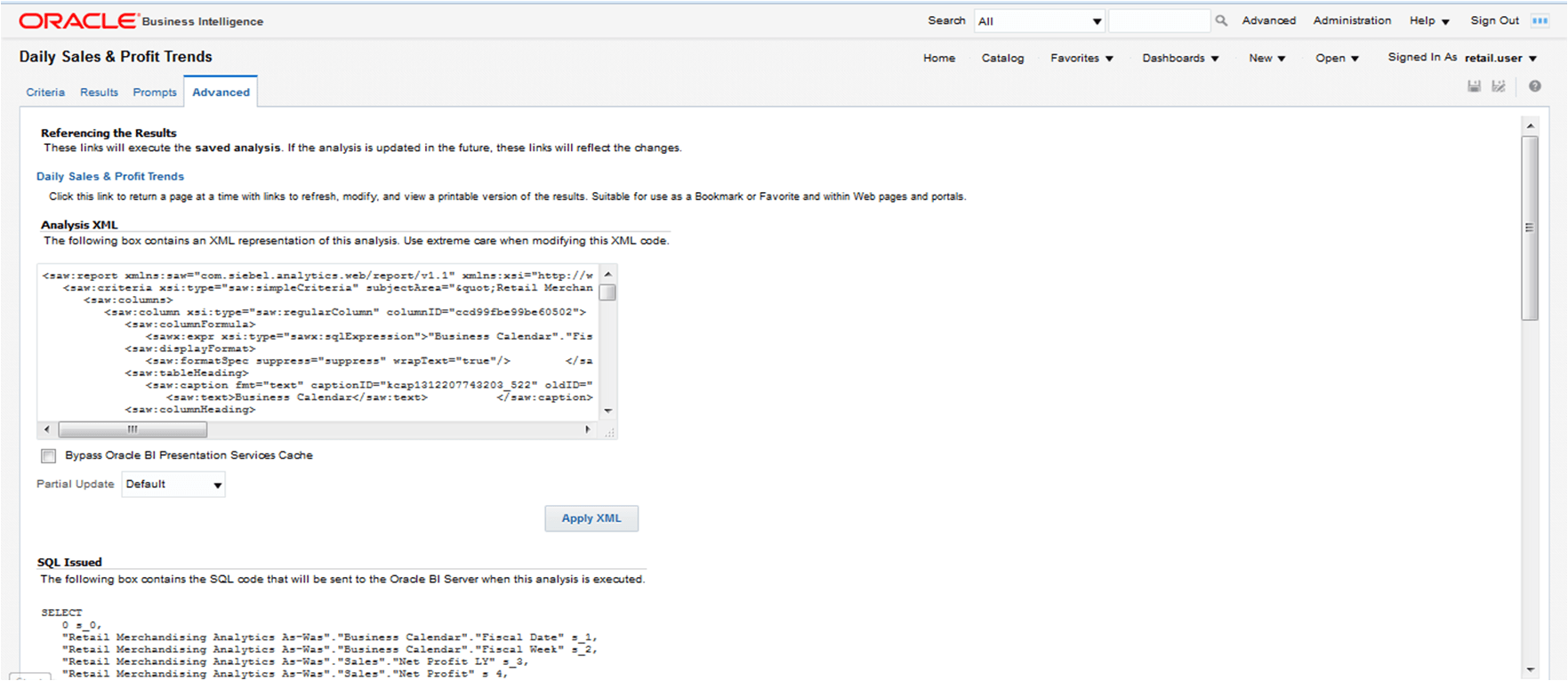The height and width of the screenshot is (681, 1568).
Task: Toggle Bypass Oracle BI Presentation Services Cache
Action: [48, 456]
